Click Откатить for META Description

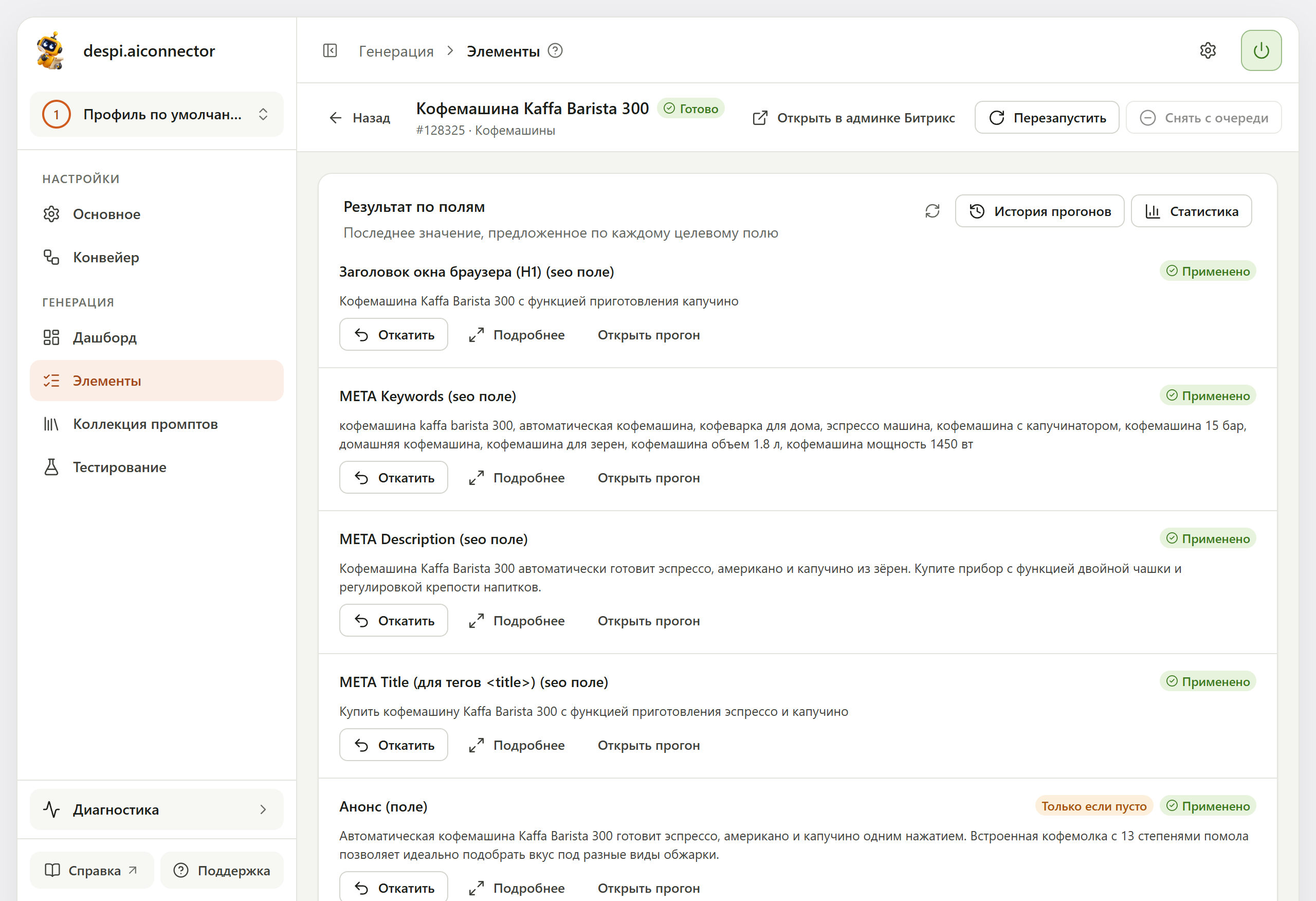(394, 621)
